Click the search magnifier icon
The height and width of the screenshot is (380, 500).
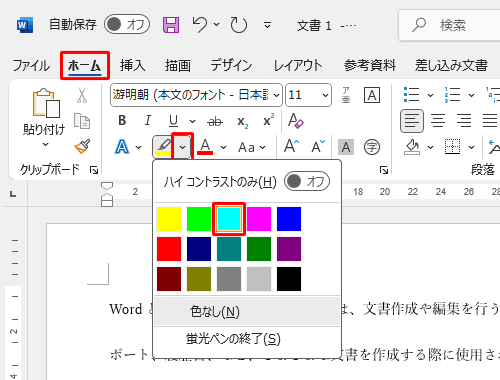(419, 25)
